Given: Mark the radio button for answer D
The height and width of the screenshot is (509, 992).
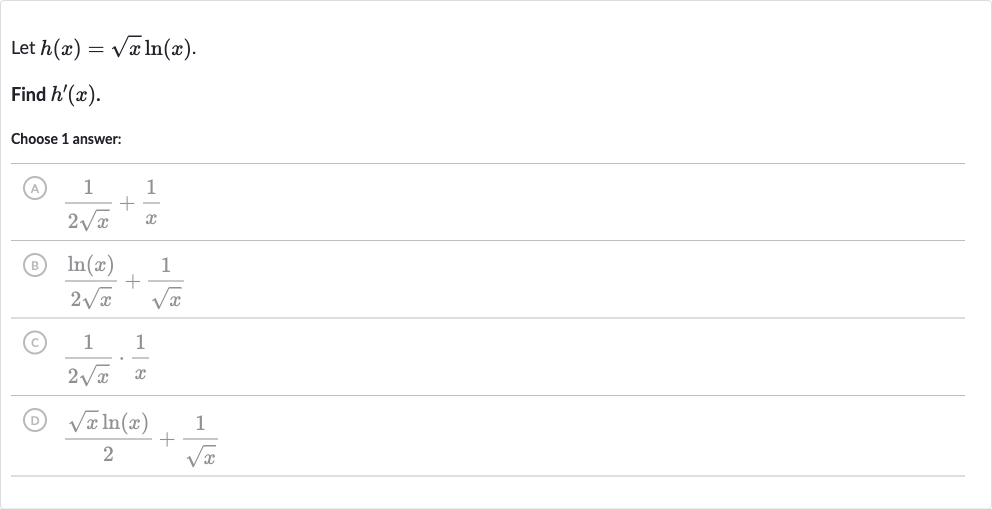Looking at the screenshot, I should tap(35, 420).
